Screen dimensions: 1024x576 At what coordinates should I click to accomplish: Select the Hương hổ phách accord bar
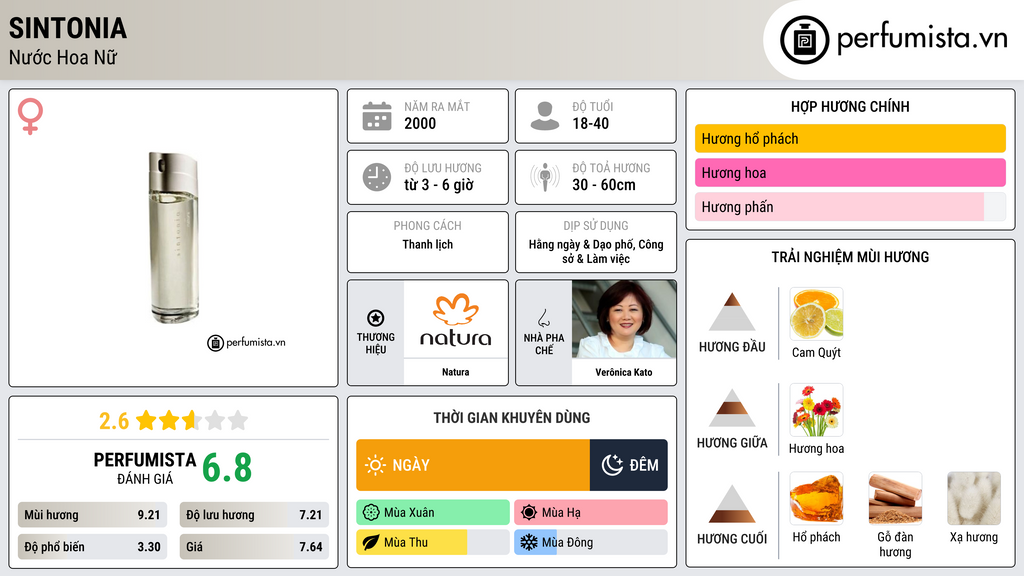(850, 138)
